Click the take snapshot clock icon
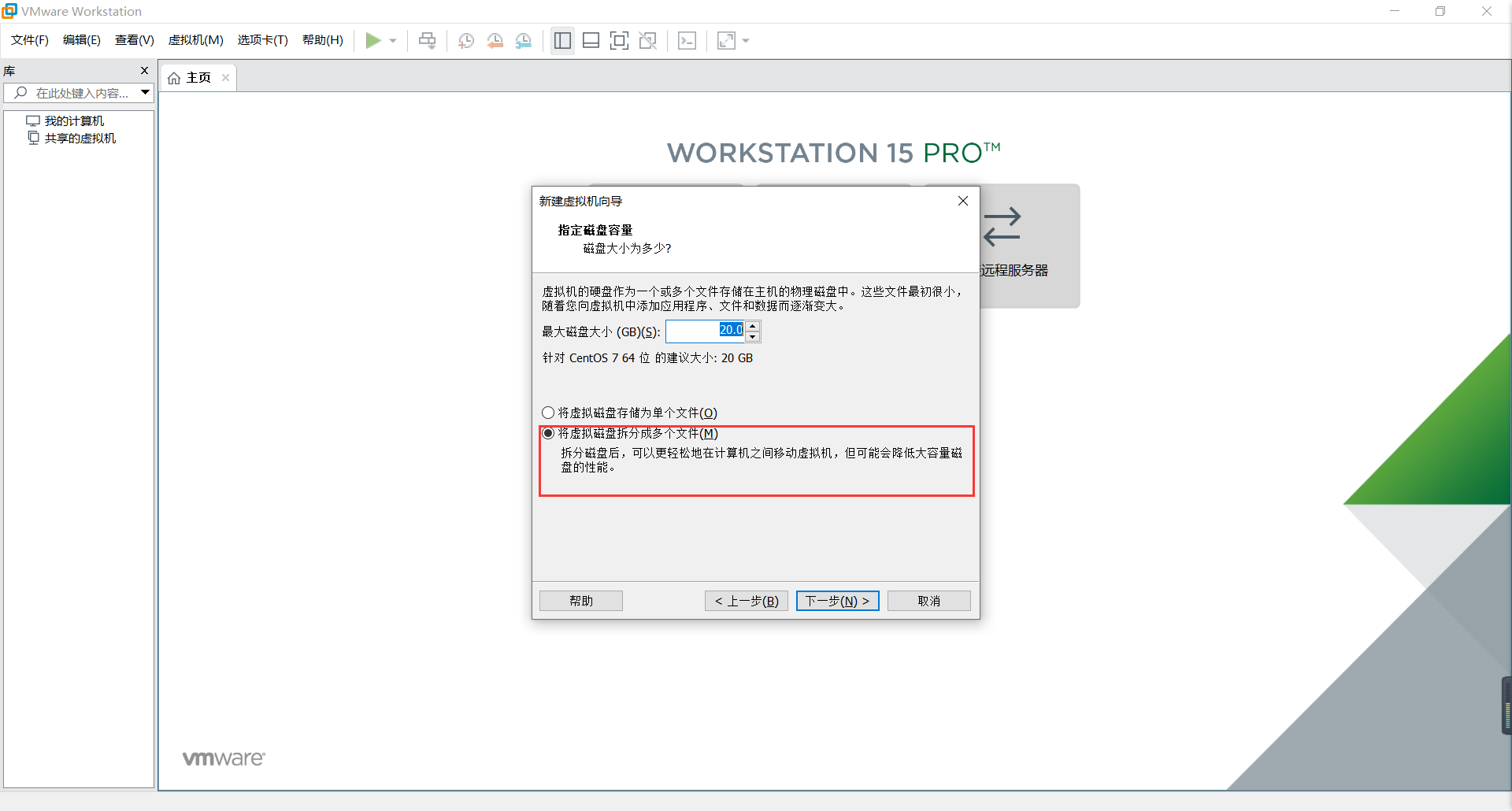Screen dimensions: 1512x811 click(466, 40)
